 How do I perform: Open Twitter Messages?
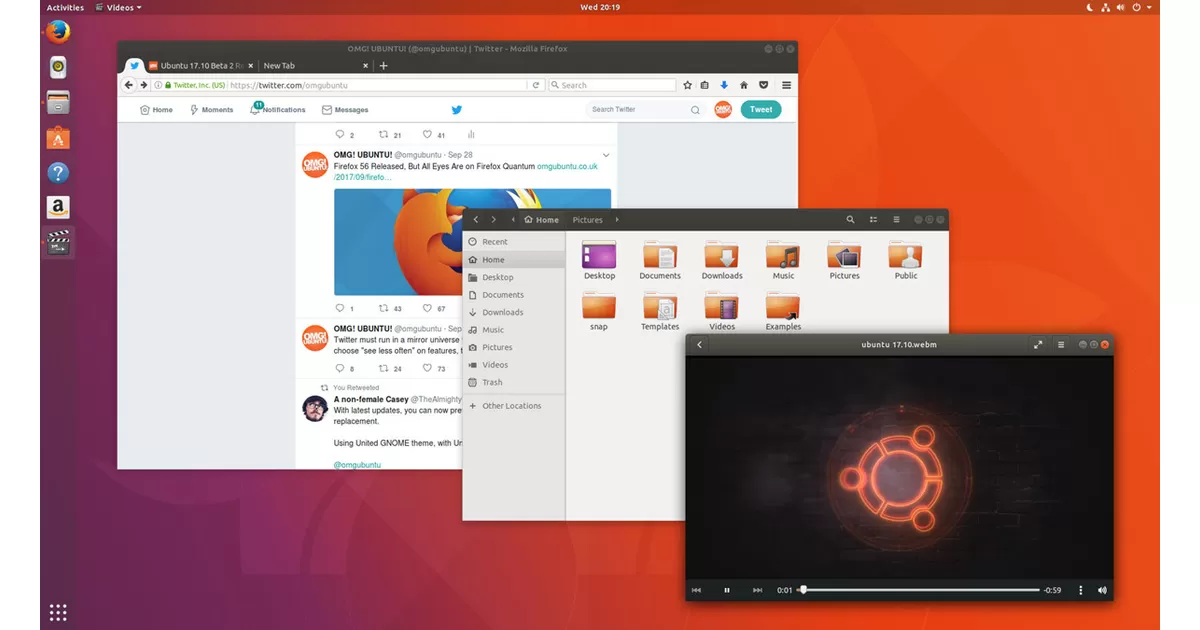(x=345, y=110)
